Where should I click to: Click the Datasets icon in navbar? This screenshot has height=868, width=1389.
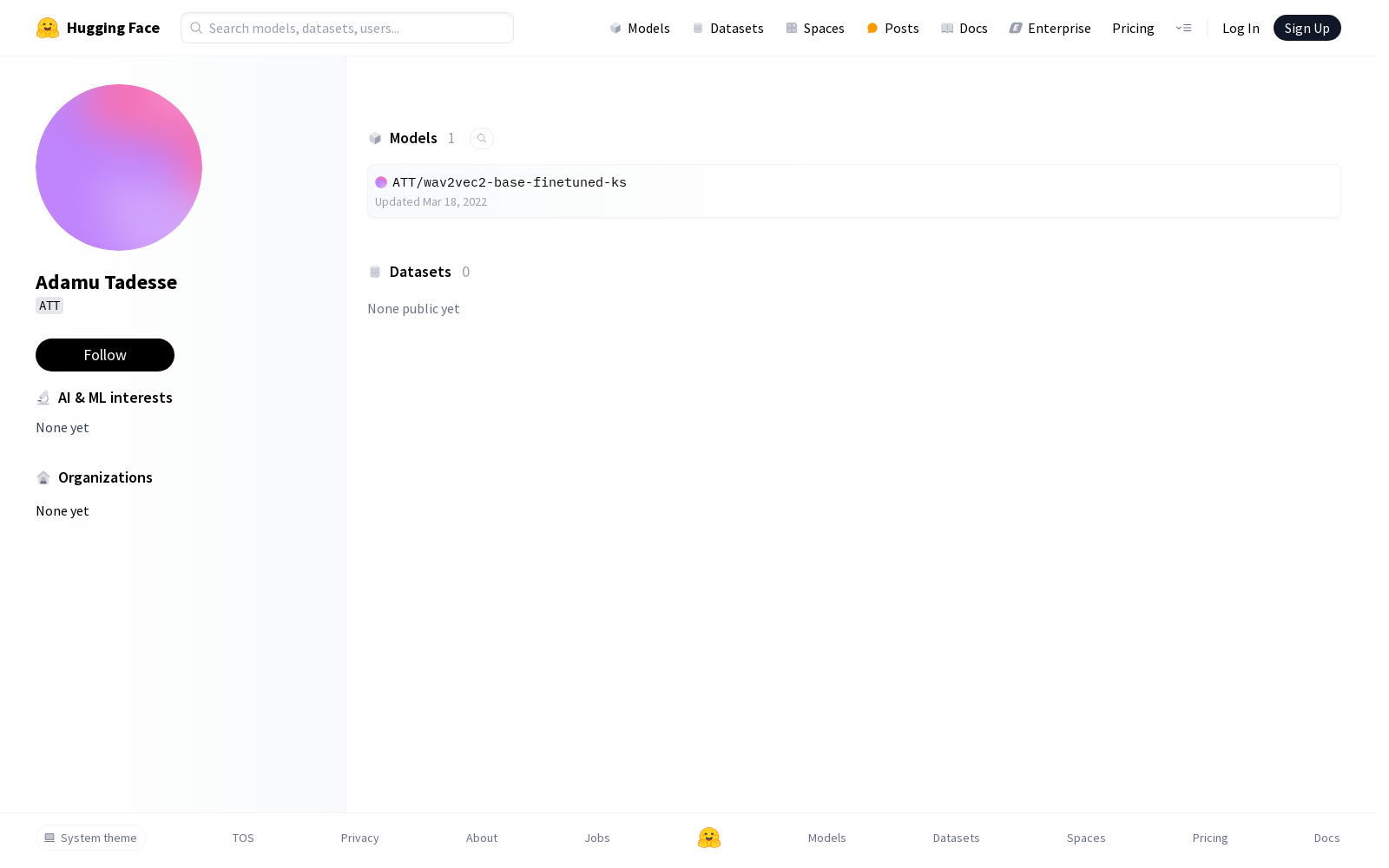[698, 29]
